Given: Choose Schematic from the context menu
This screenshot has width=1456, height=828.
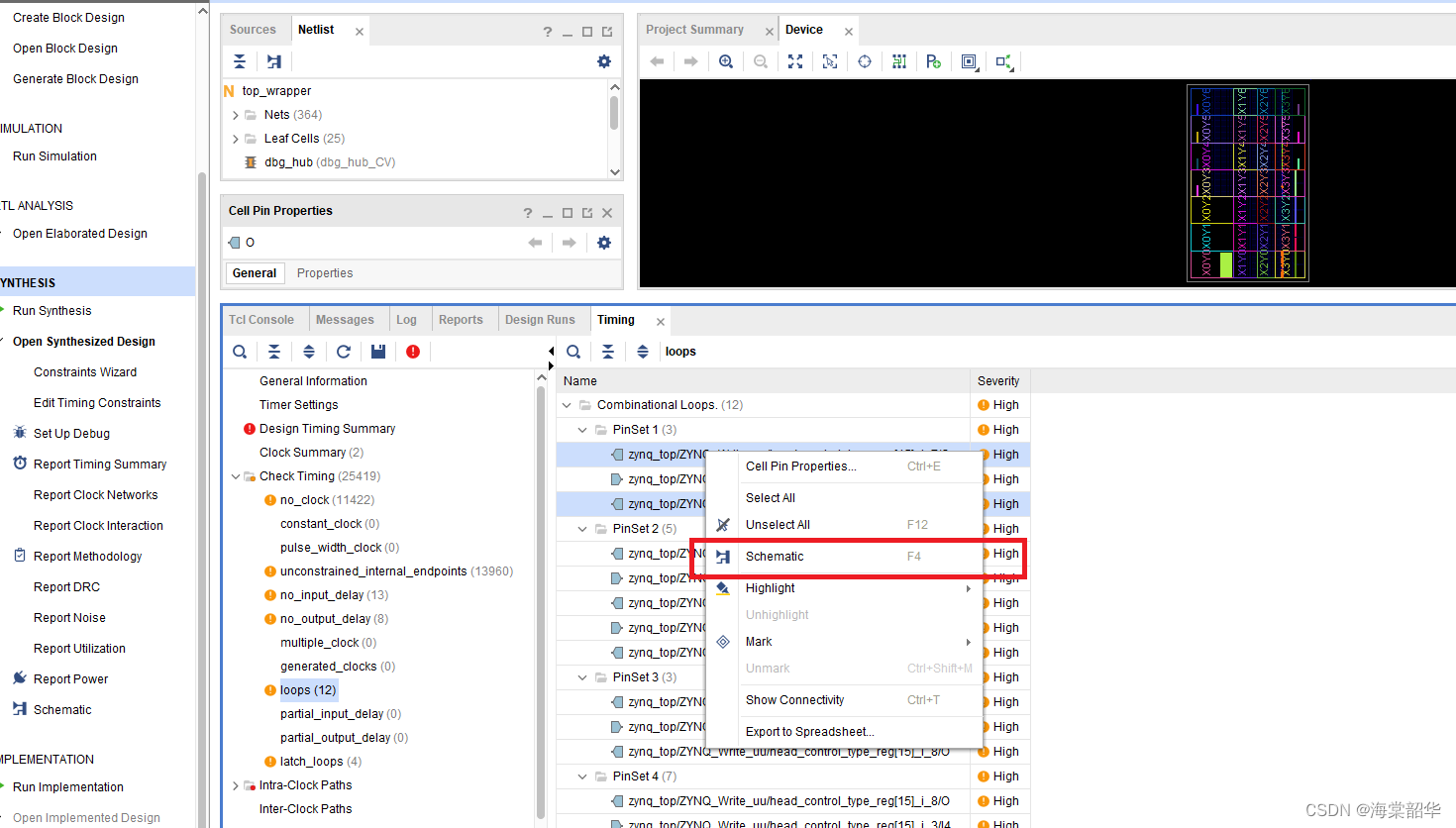Looking at the screenshot, I should pos(844,557).
